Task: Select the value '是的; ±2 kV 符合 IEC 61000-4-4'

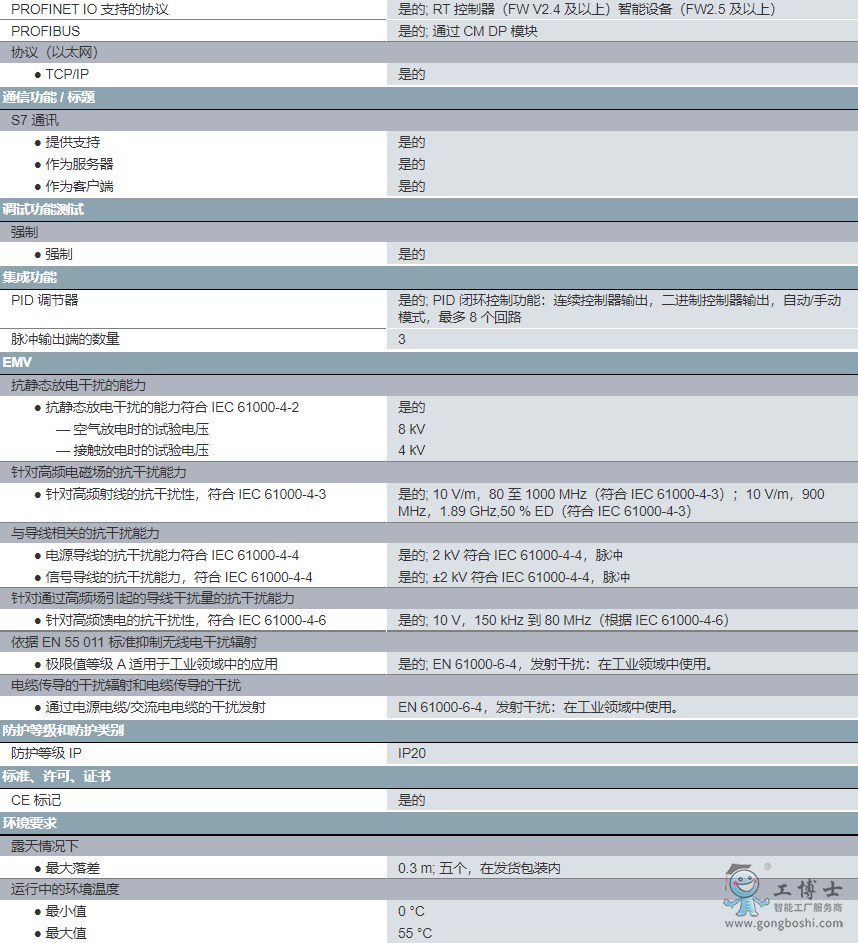Action: pyautogui.click(x=513, y=577)
